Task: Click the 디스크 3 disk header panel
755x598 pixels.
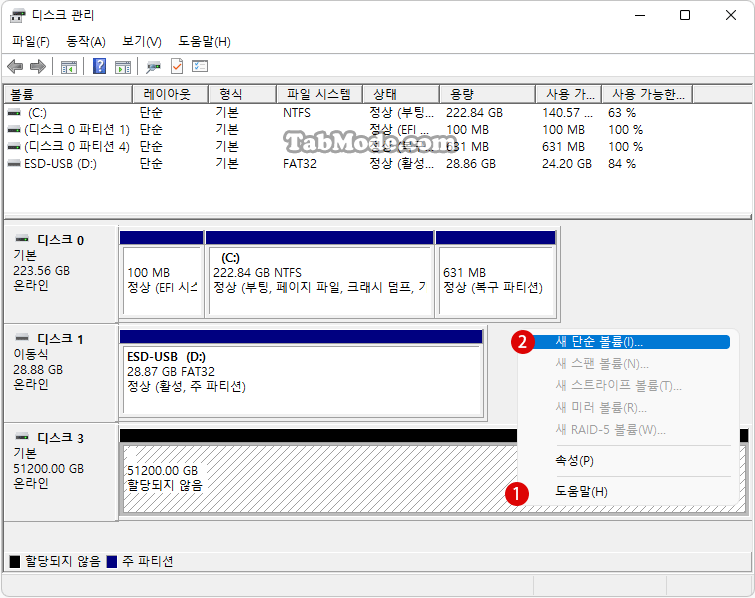Action: coord(61,472)
